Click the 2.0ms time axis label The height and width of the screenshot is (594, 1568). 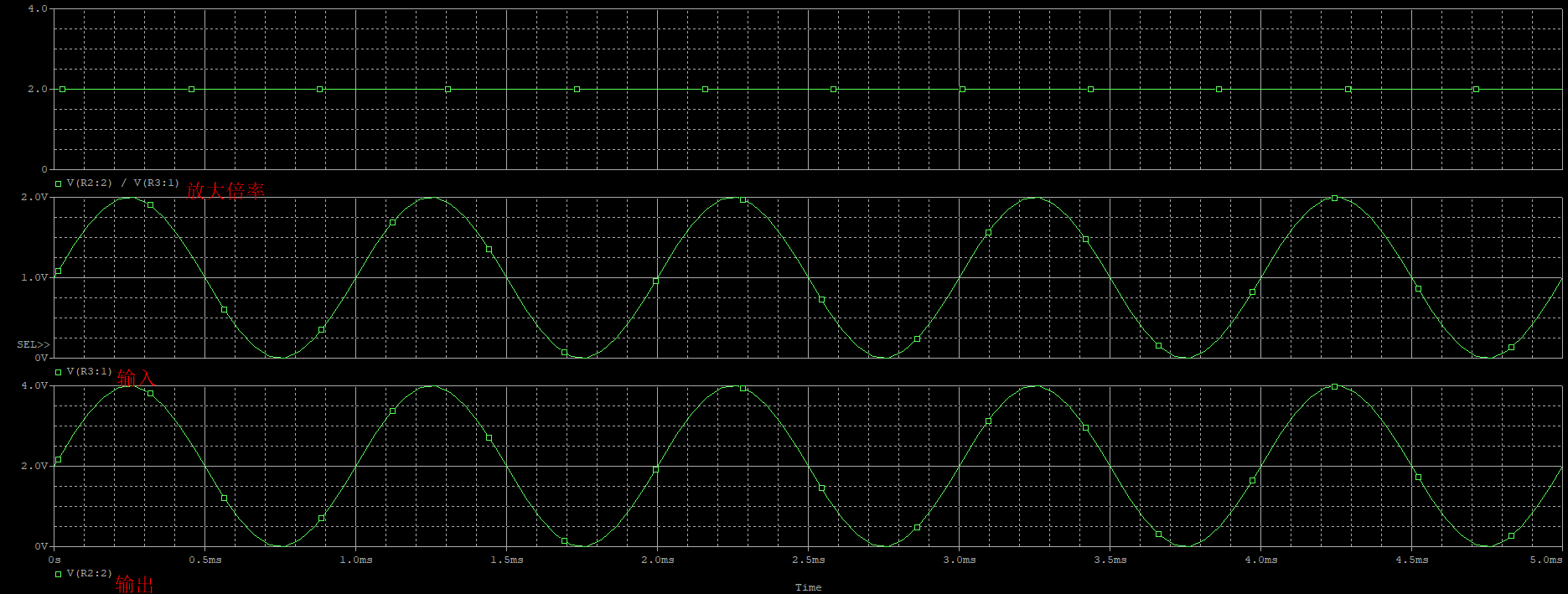click(658, 560)
